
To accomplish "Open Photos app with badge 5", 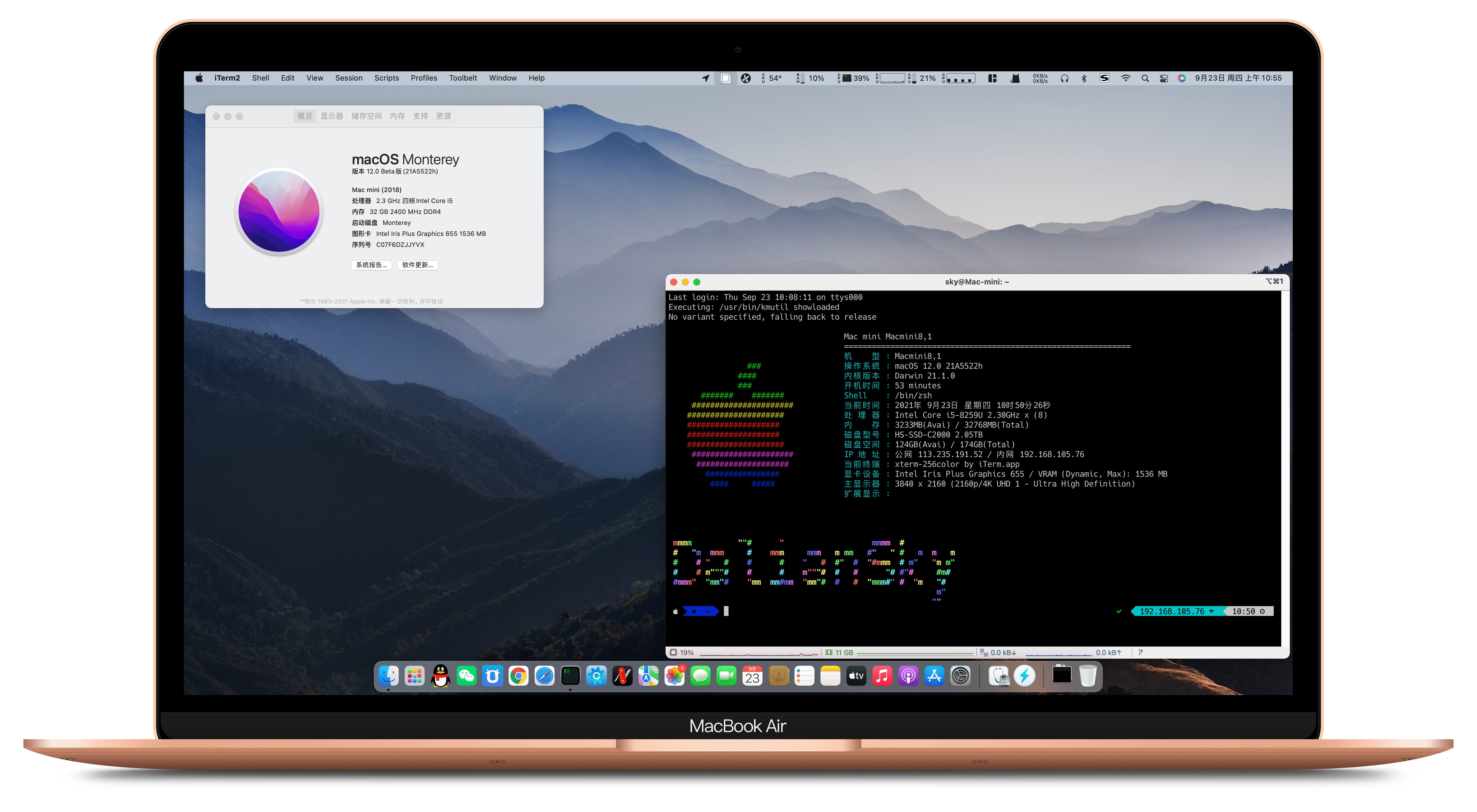I will coord(674,676).
